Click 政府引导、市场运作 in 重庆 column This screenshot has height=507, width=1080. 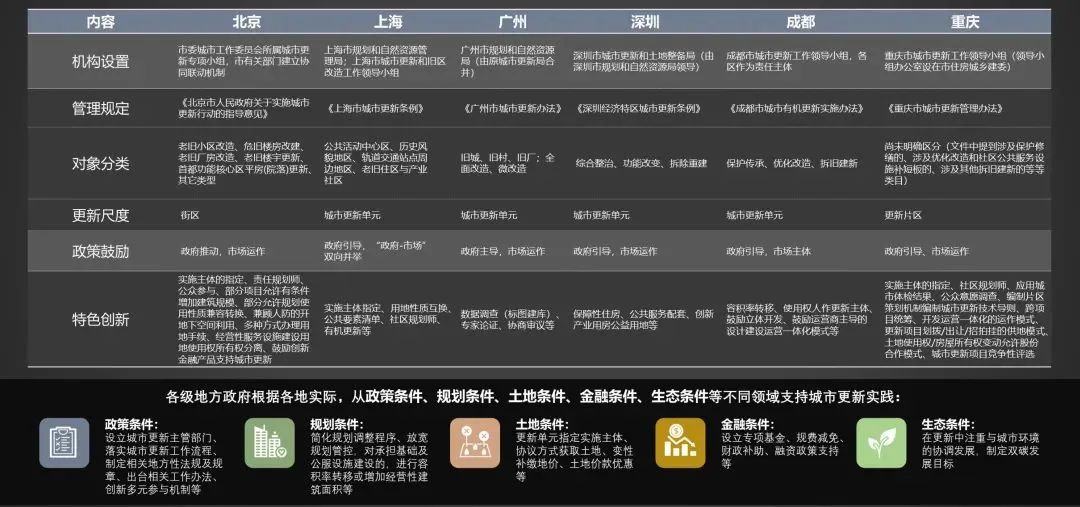[926, 251]
